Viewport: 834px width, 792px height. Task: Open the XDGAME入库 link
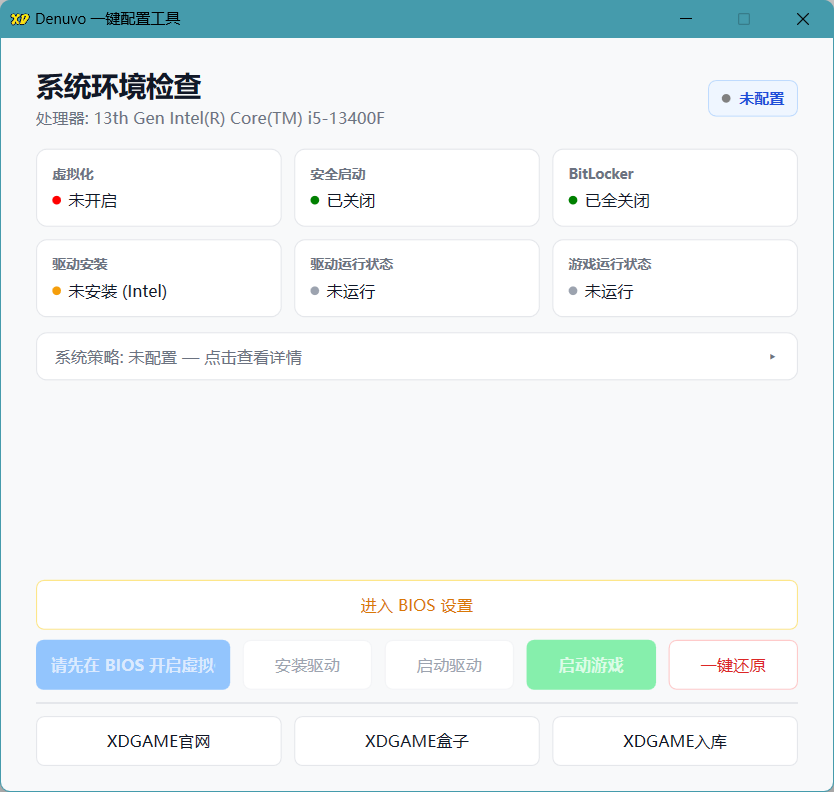pyautogui.click(x=675, y=741)
